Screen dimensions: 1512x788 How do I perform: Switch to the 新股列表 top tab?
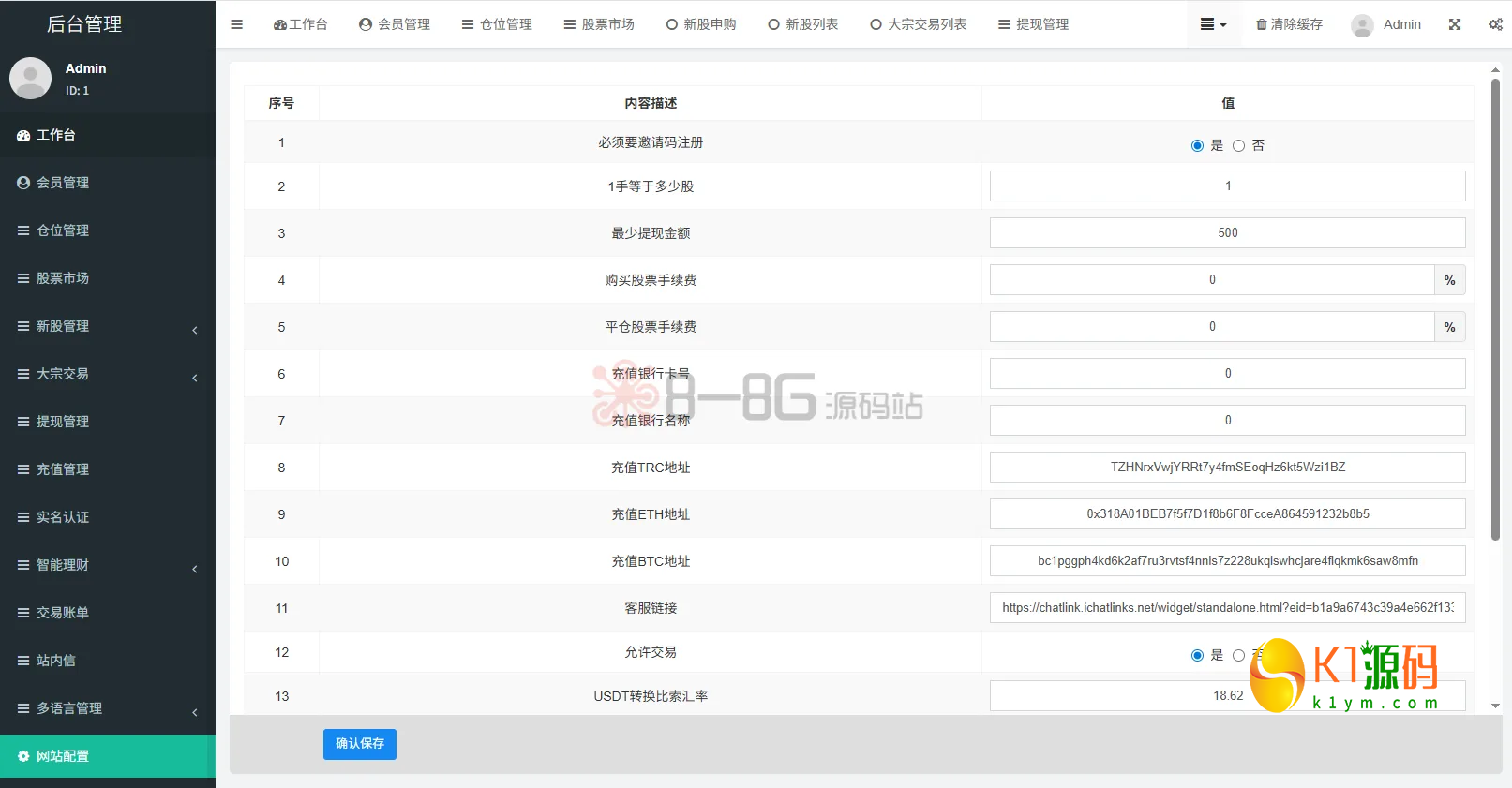pos(803,24)
